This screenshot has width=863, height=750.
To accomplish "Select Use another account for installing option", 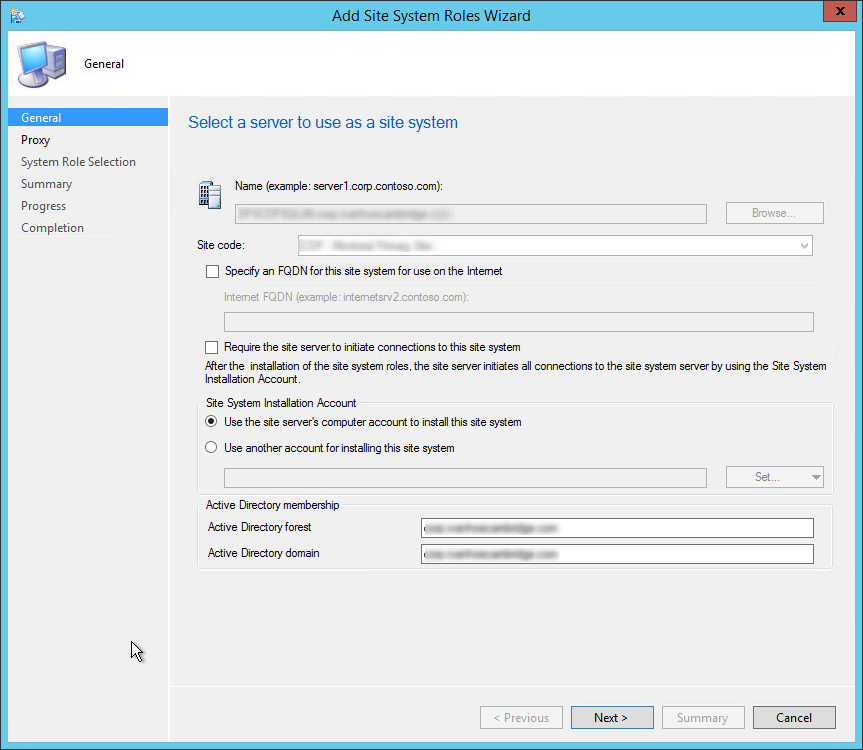I will coord(211,447).
